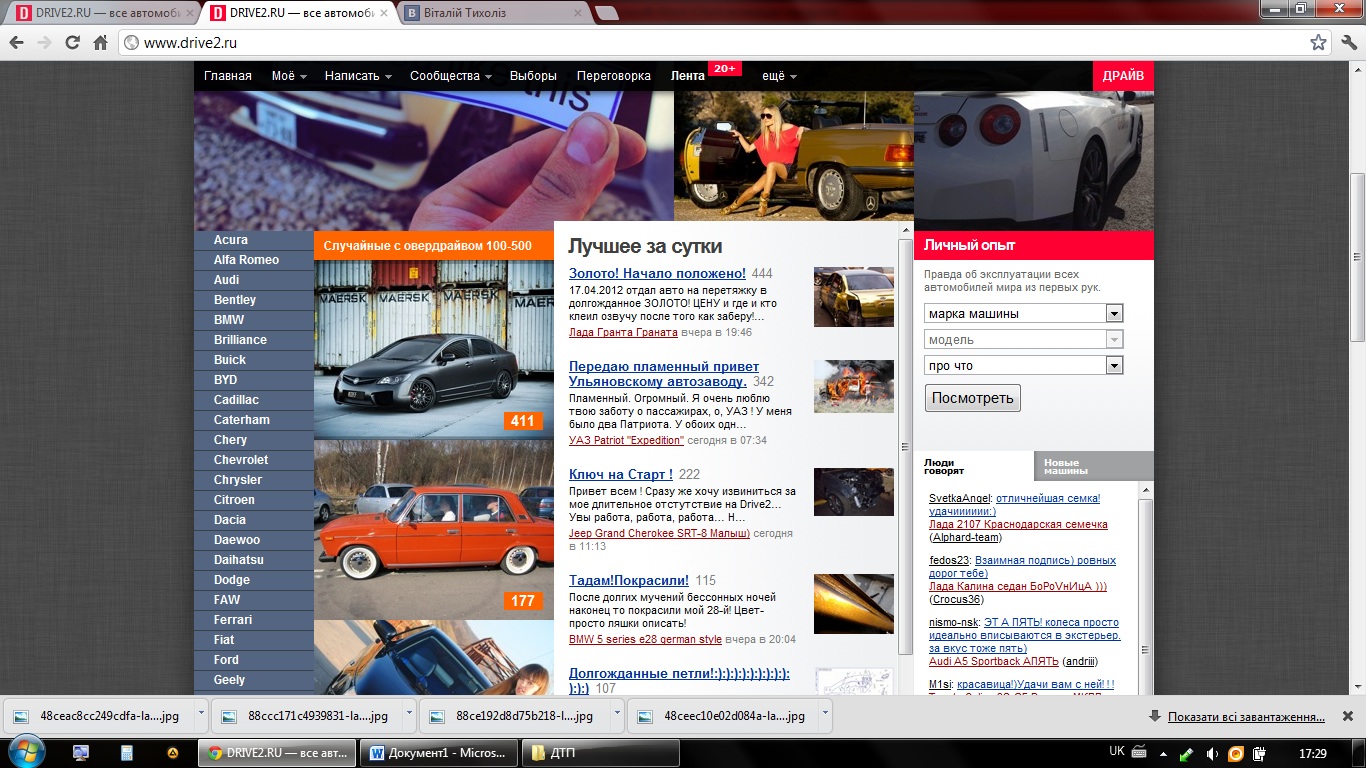The height and width of the screenshot is (768, 1366).
Task: Open article Ключ на Старт !
Action: tap(621, 474)
